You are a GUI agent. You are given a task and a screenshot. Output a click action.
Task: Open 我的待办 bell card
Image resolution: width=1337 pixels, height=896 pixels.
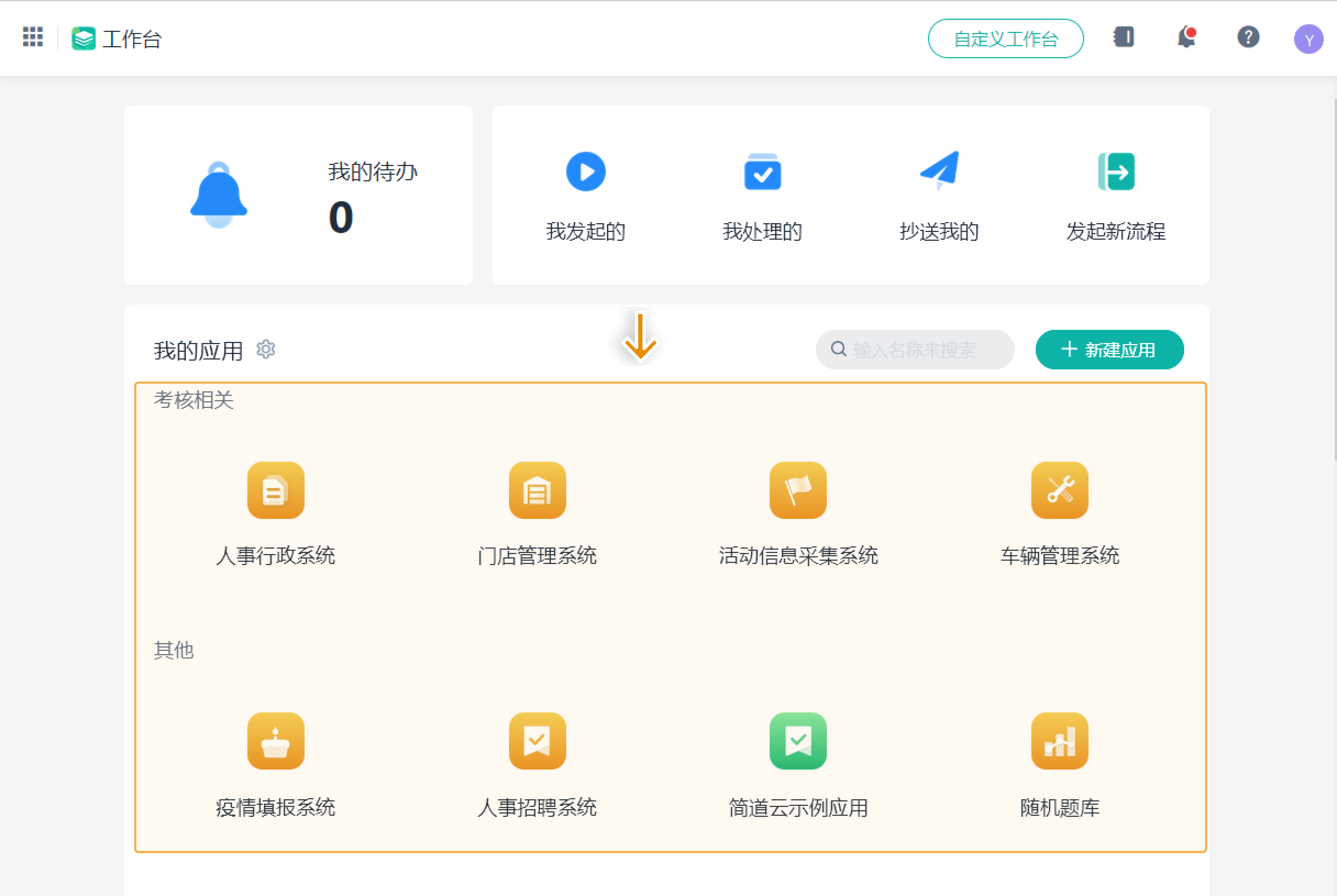[298, 195]
